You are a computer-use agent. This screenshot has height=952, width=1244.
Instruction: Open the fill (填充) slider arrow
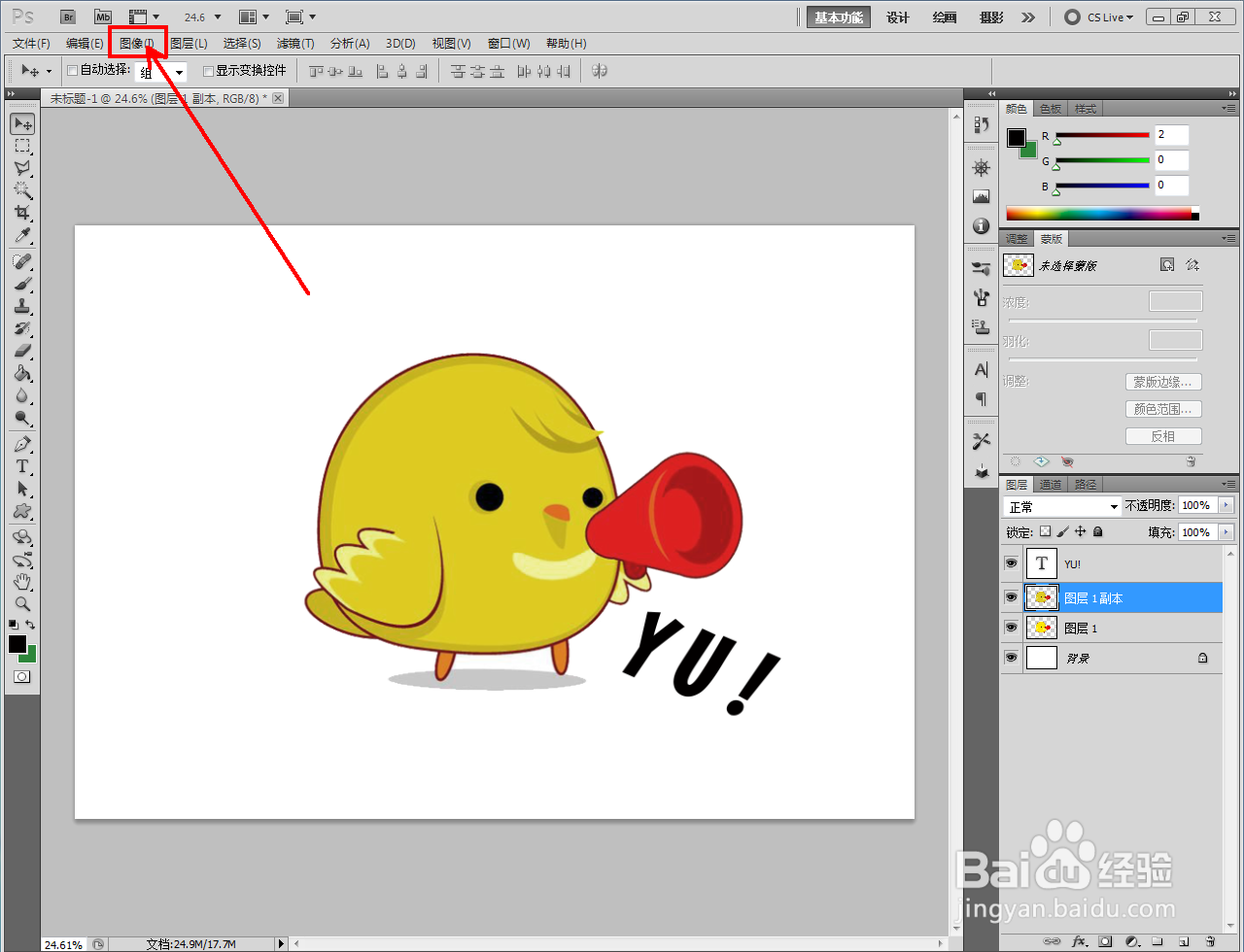tap(1226, 531)
